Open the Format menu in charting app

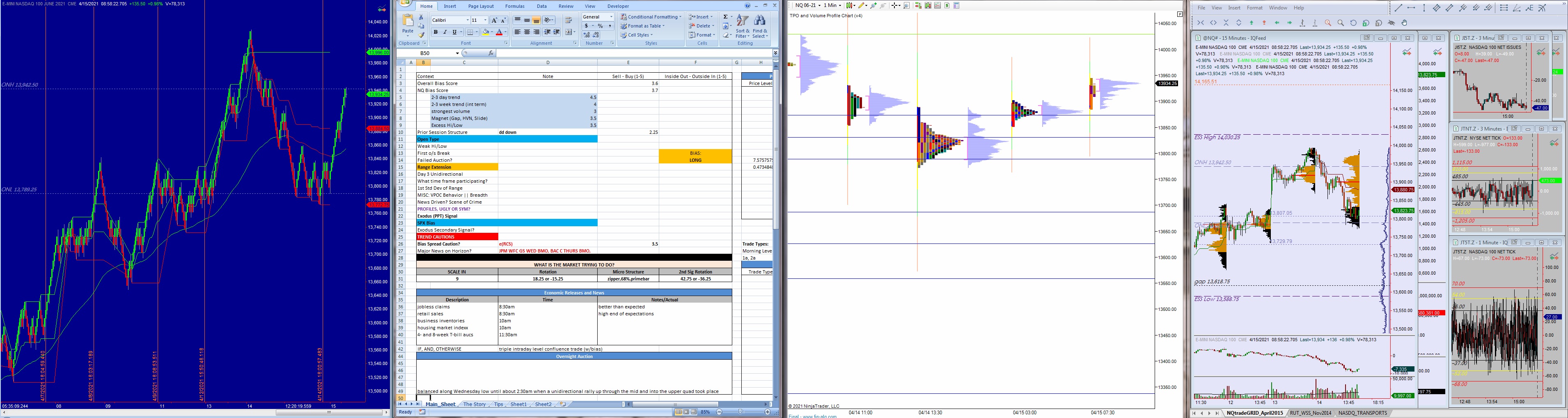[1254, 8]
